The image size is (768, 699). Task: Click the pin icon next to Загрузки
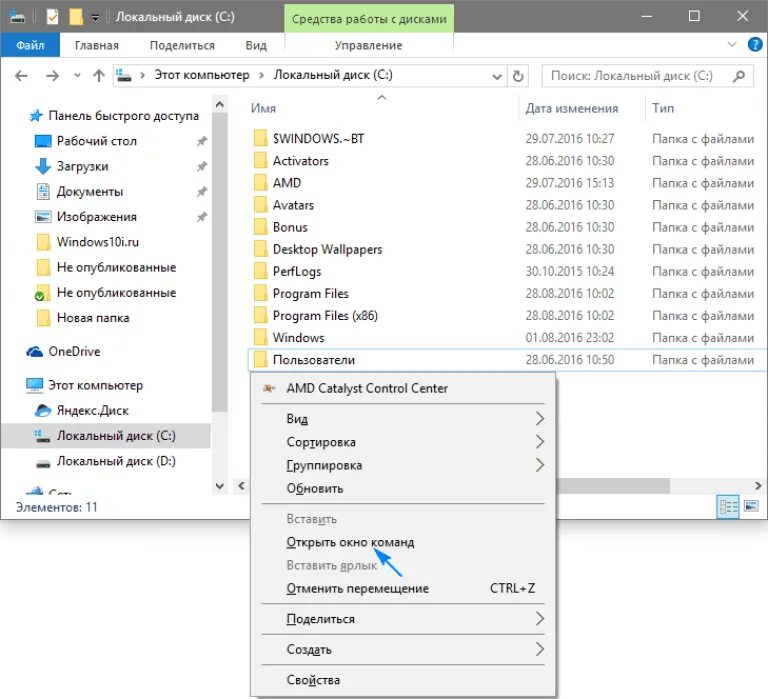click(202, 167)
